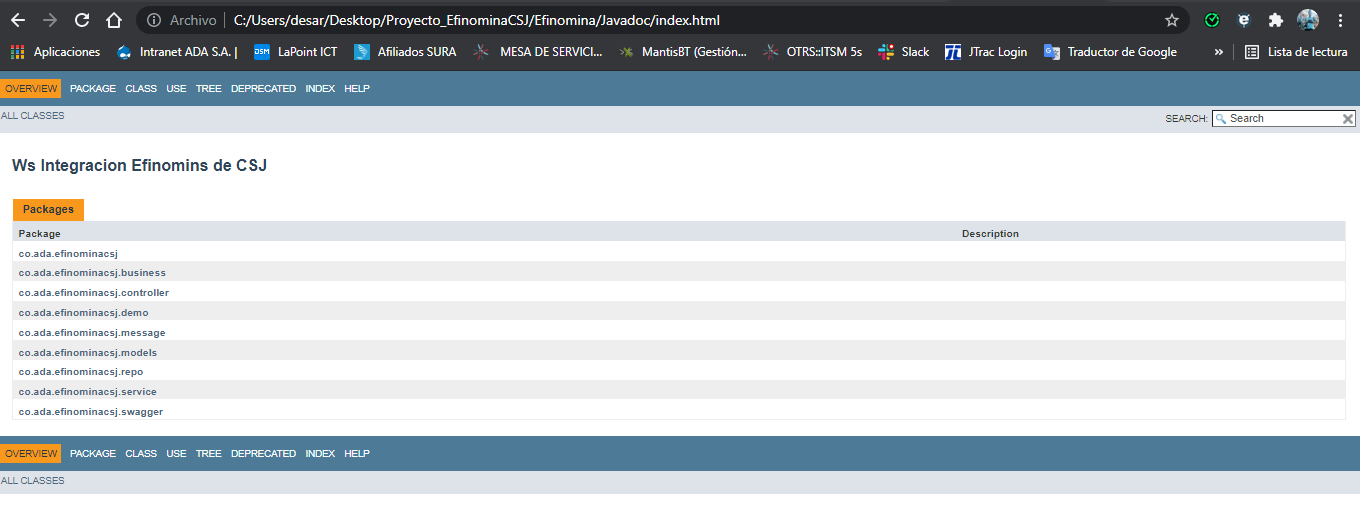The image size is (1364, 532).
Task: Bookmark this page with the star icon
Action: (1172, 20)
